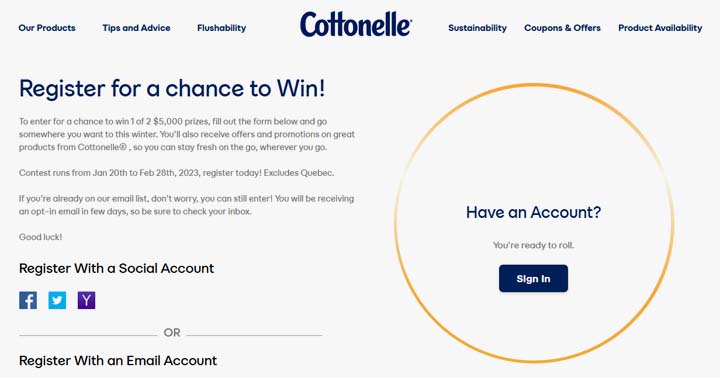720x378 pixels.
Task: Click the Sign In button
Action: point(533,278)
